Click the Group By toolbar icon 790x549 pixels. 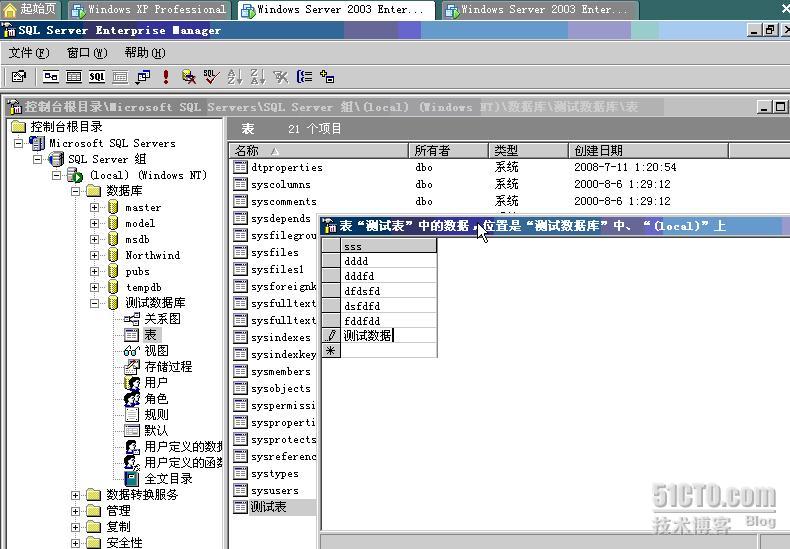pyautogui.click(x=304, y=77)
